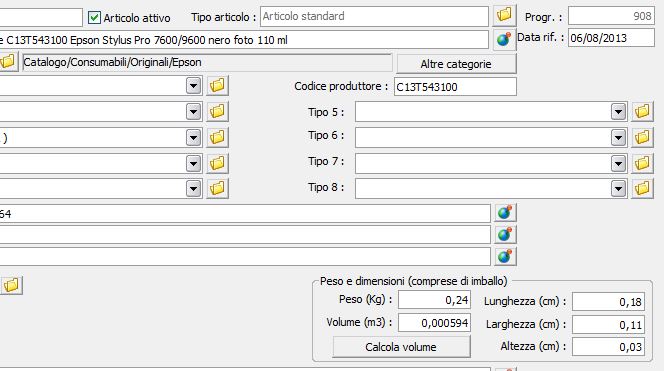This screenshot has width=664, height=371.
Task: Click folder icon at end of Tipo 5
Action: point(642,111)
